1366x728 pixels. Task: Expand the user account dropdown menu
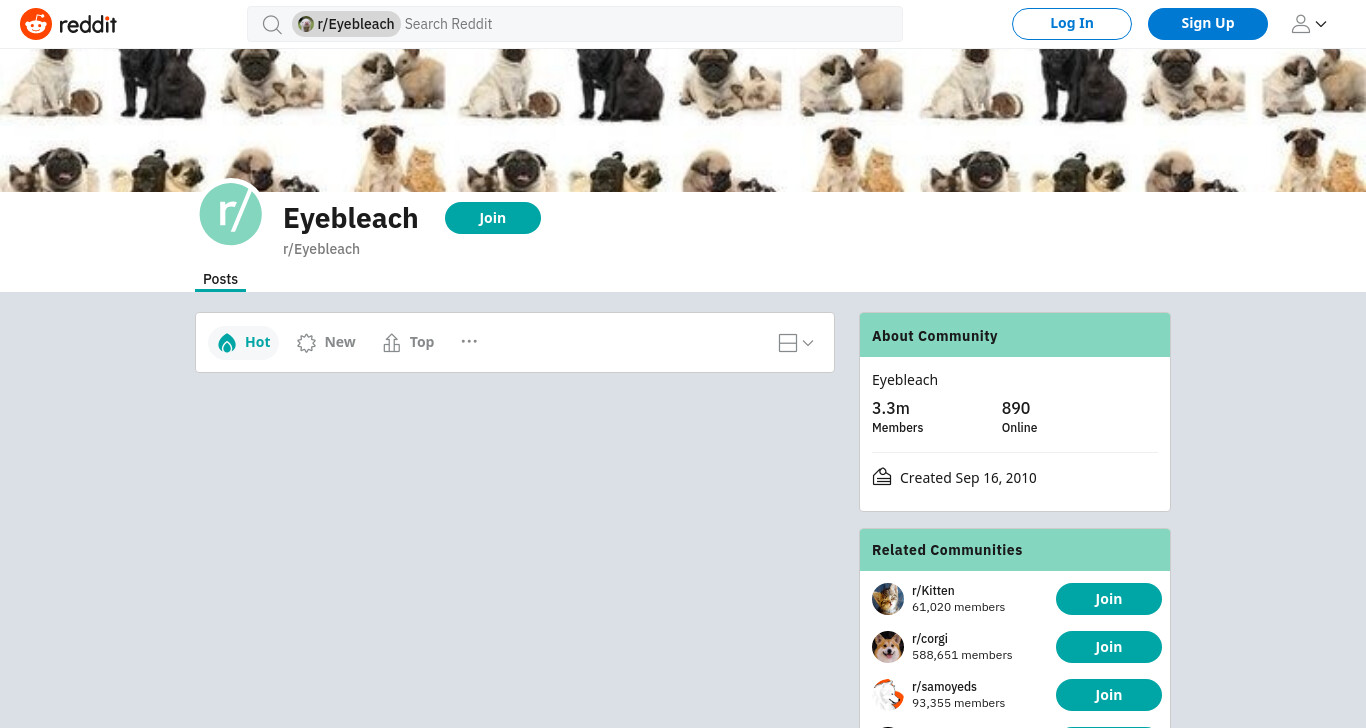tap(1309, 24)
